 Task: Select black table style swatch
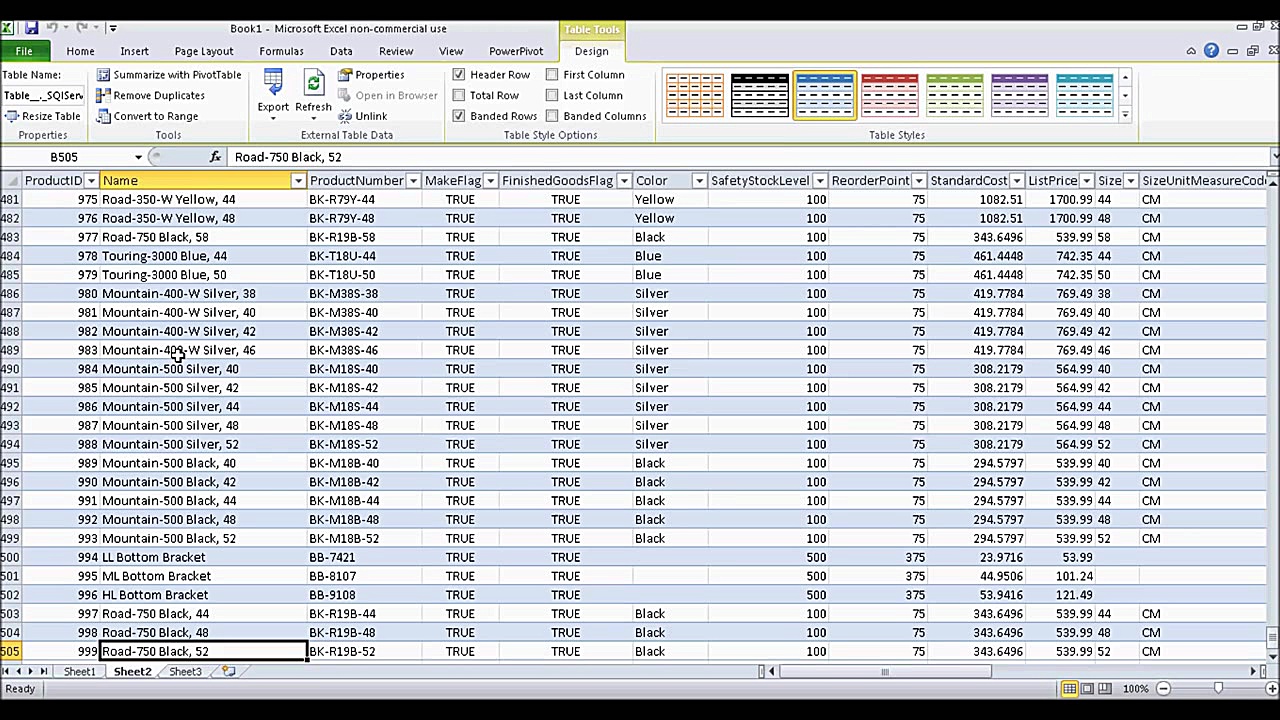point(759,95)
